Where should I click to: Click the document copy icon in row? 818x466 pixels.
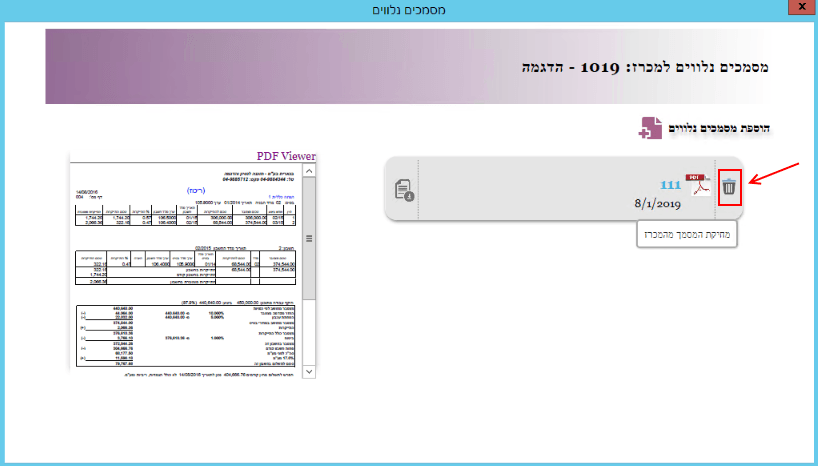click(x=404, y=188)
